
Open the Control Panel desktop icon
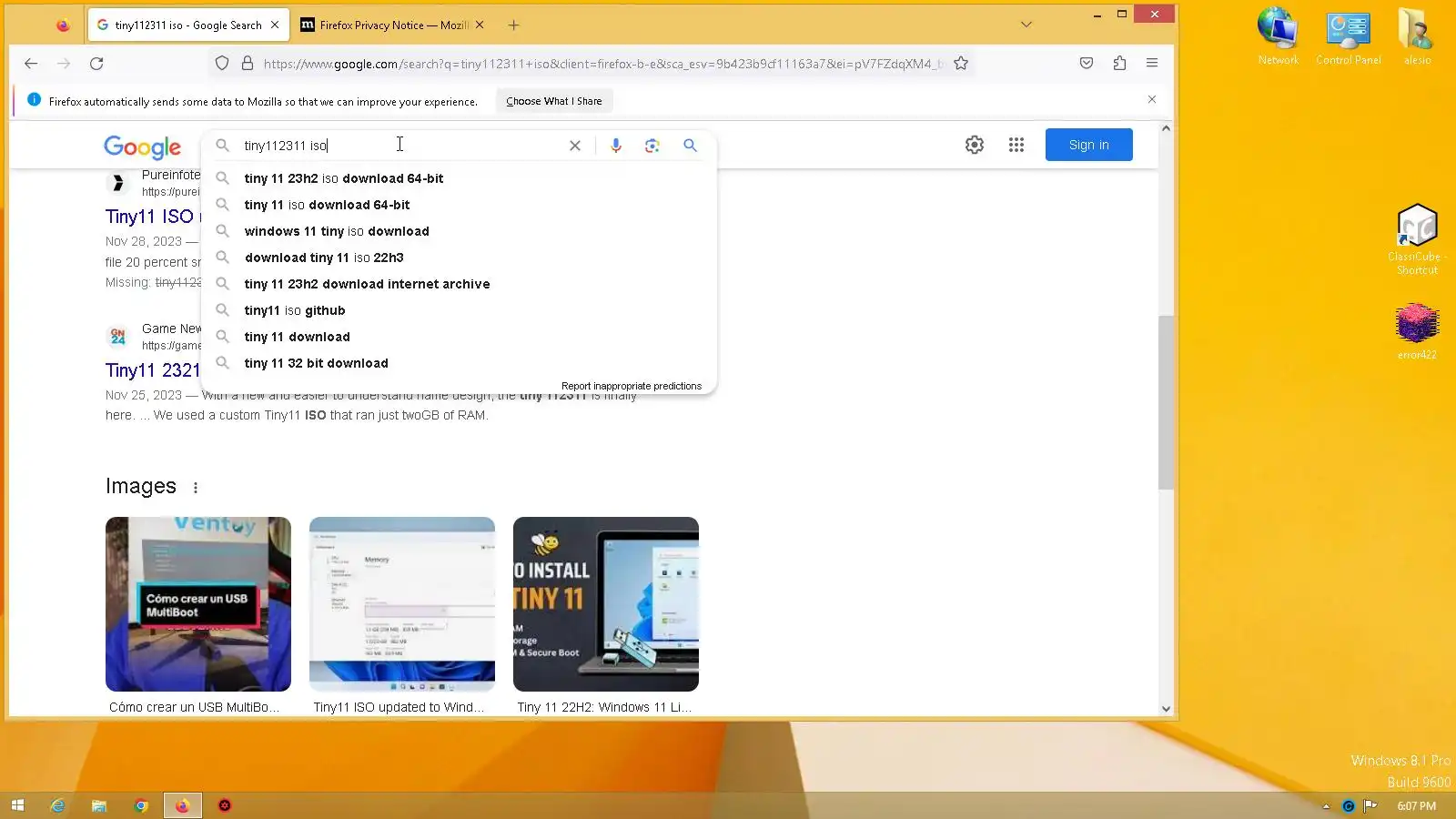pyautogui.click(x=1349, y=36)
